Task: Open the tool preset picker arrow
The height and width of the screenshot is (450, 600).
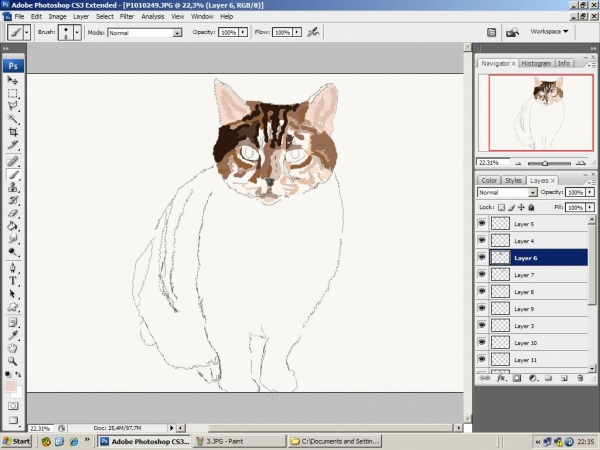Action: (26, 33)
